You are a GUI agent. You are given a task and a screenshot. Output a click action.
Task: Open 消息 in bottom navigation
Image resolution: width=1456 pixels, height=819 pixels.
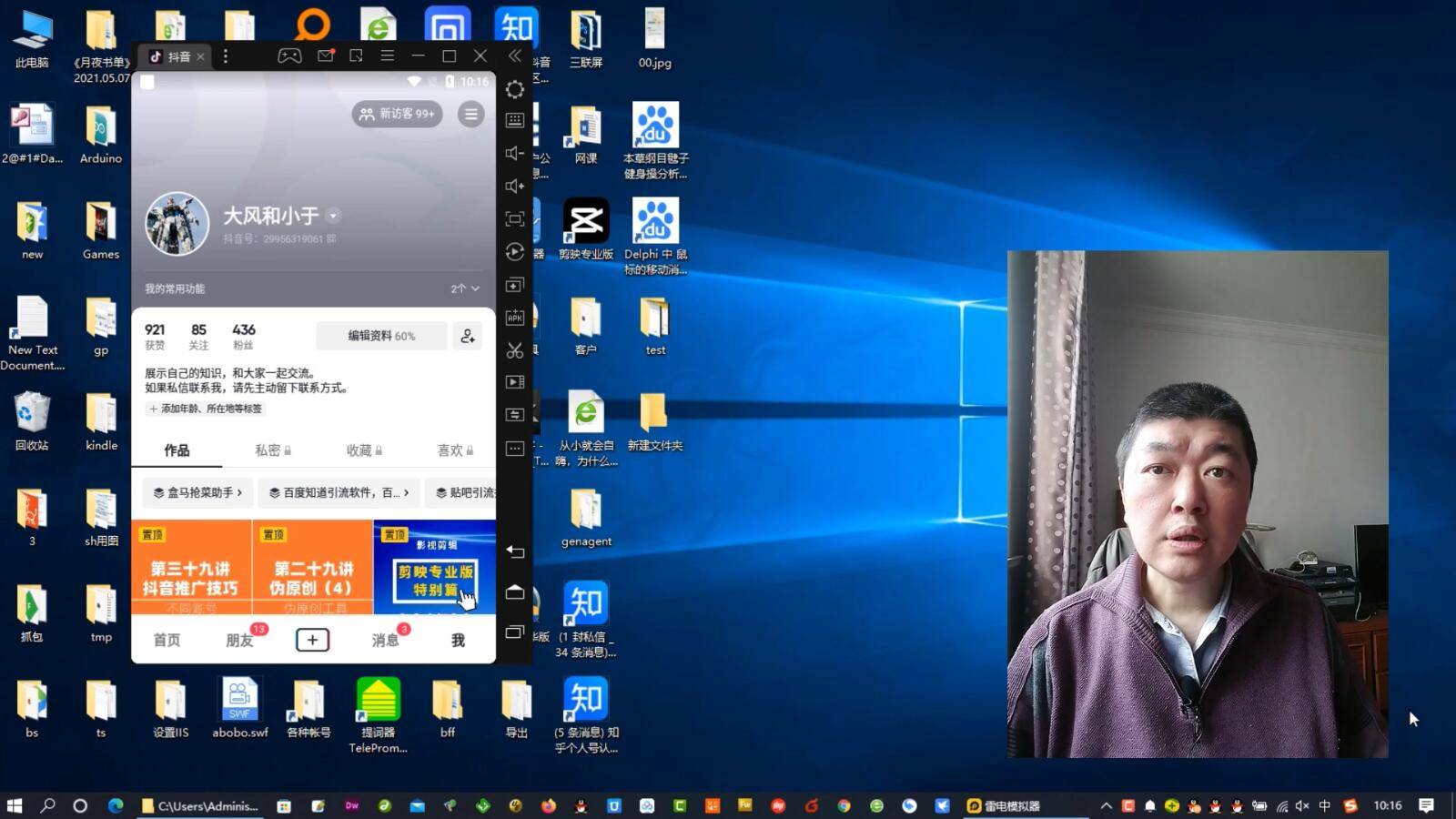click(x=385, y=641)
